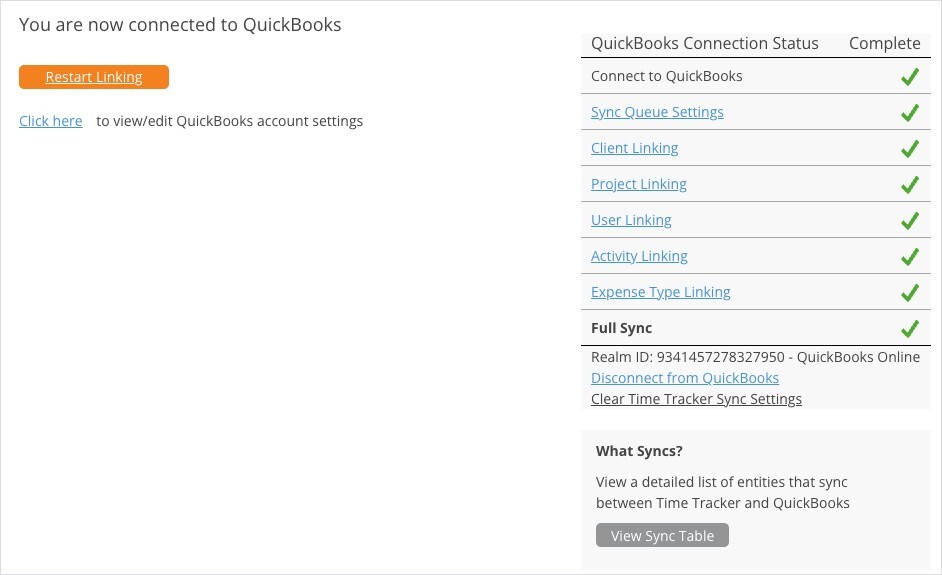This screenshot has height=575, width=942.
Task: Clear Time Tracker Sync Settings link
Action: (696, 399)
